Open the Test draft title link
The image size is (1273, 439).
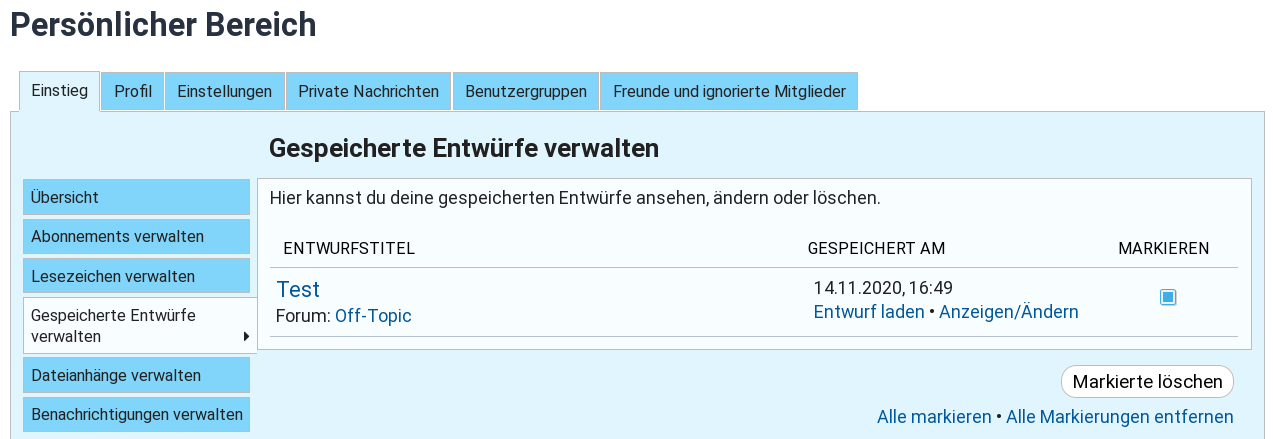tap(298, 289)
